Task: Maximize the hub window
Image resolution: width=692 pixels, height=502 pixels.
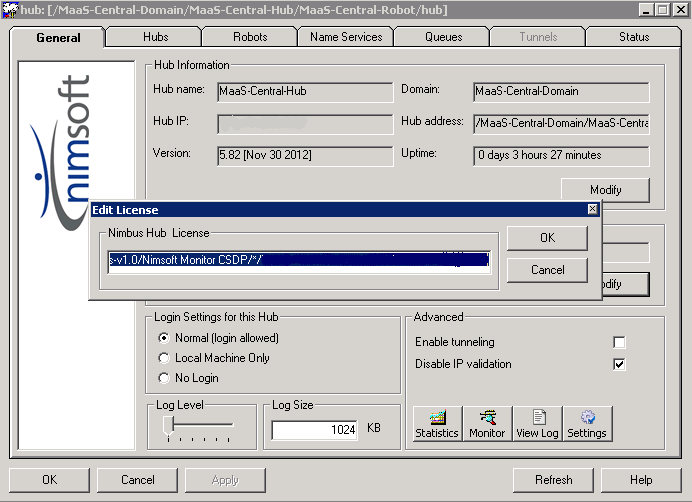Action: pos(662,10)
